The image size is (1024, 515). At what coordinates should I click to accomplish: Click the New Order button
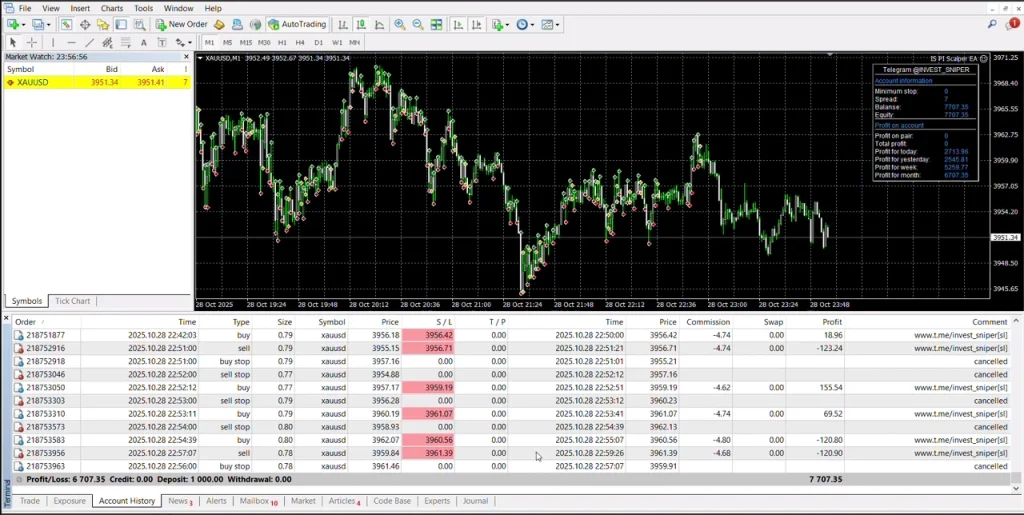[x=182, y=24]
